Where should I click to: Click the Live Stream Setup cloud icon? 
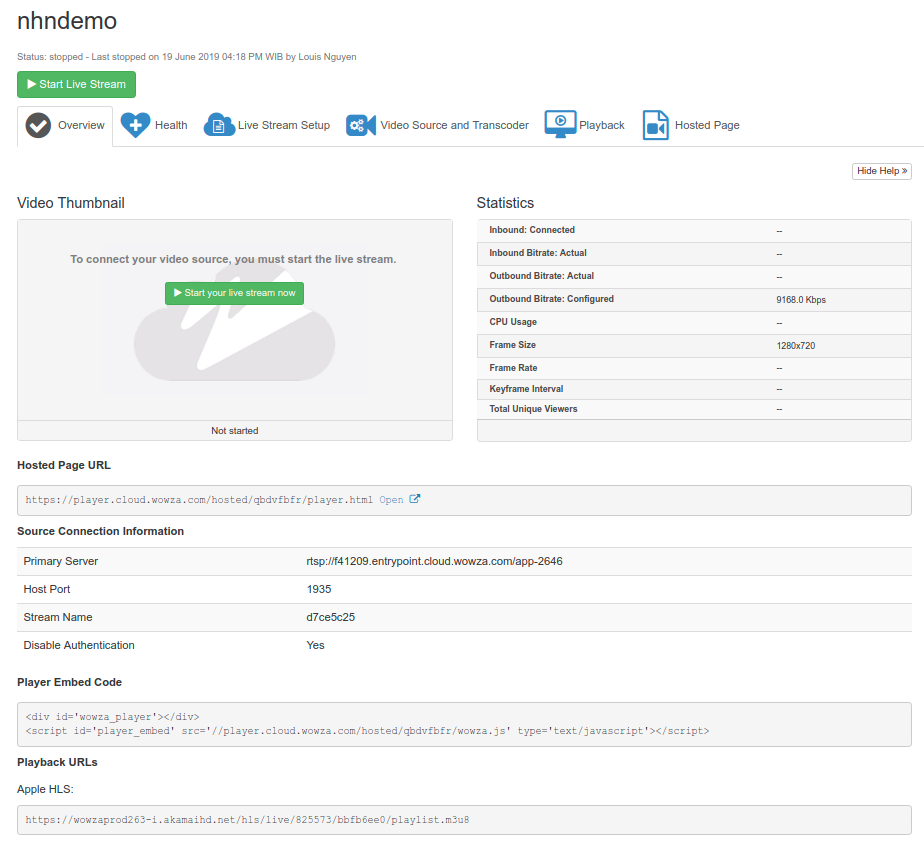point(219,125)
